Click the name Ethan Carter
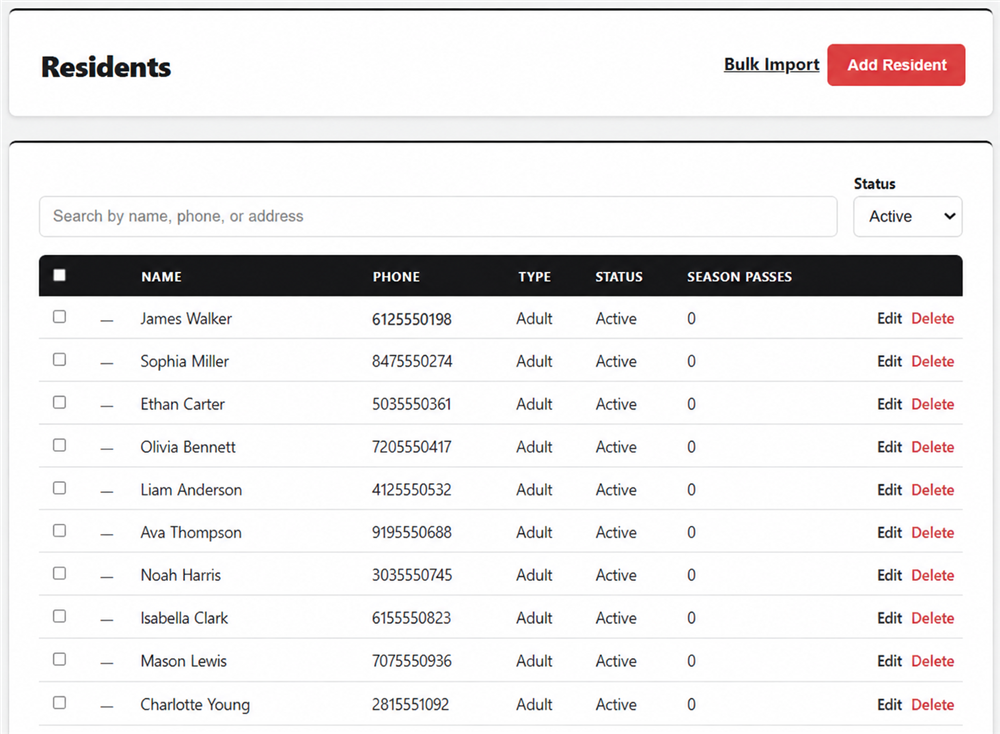 pos(182,404)
